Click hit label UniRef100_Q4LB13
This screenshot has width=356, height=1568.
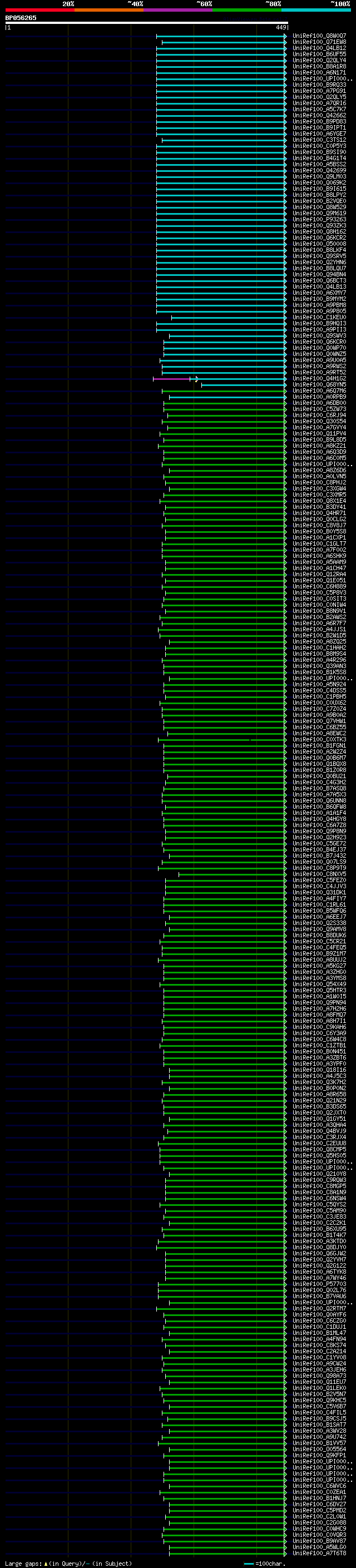pyautogui.click(x=319, y=286)
